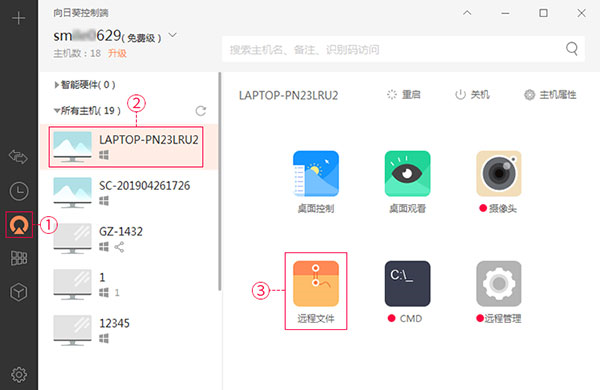Collapse the header with up chevron
Viewport: 600px width, 390px height.
[467, 13]
